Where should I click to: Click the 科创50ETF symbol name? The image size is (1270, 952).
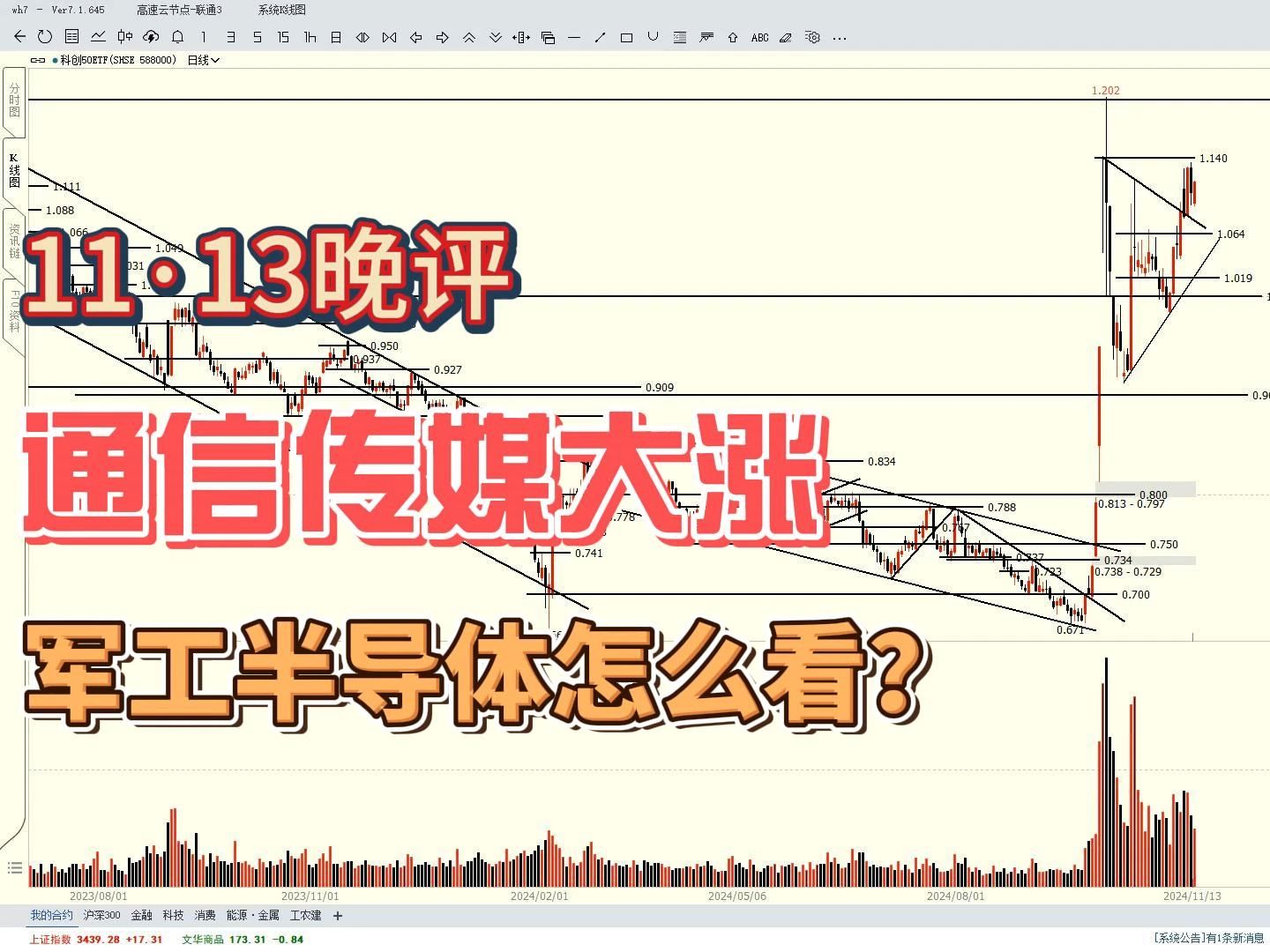pos(118,60)
